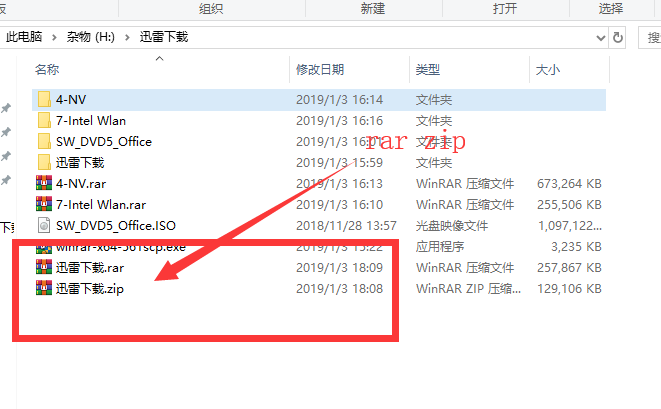This screenshot has height=409, width=661.
Task: Go to 此电脑 in the address bar
Action: (24, 37)
